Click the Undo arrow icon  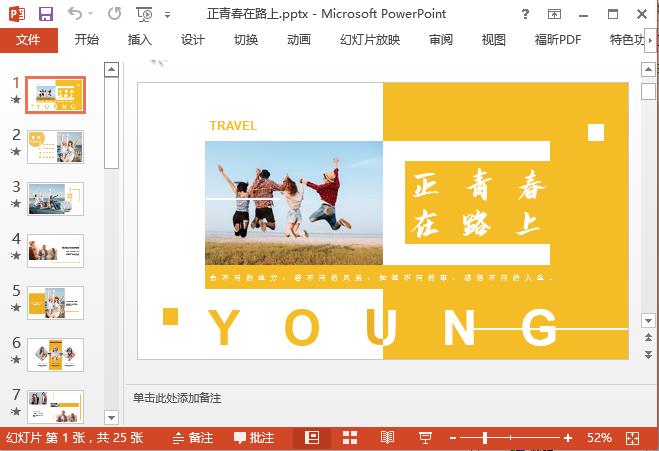pyautogui.click(x=76, y=14)
